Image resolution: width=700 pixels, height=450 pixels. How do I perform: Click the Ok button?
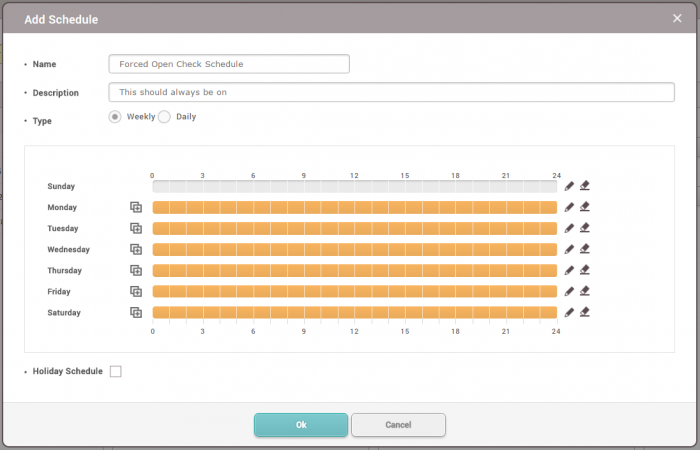pos(301,425)
